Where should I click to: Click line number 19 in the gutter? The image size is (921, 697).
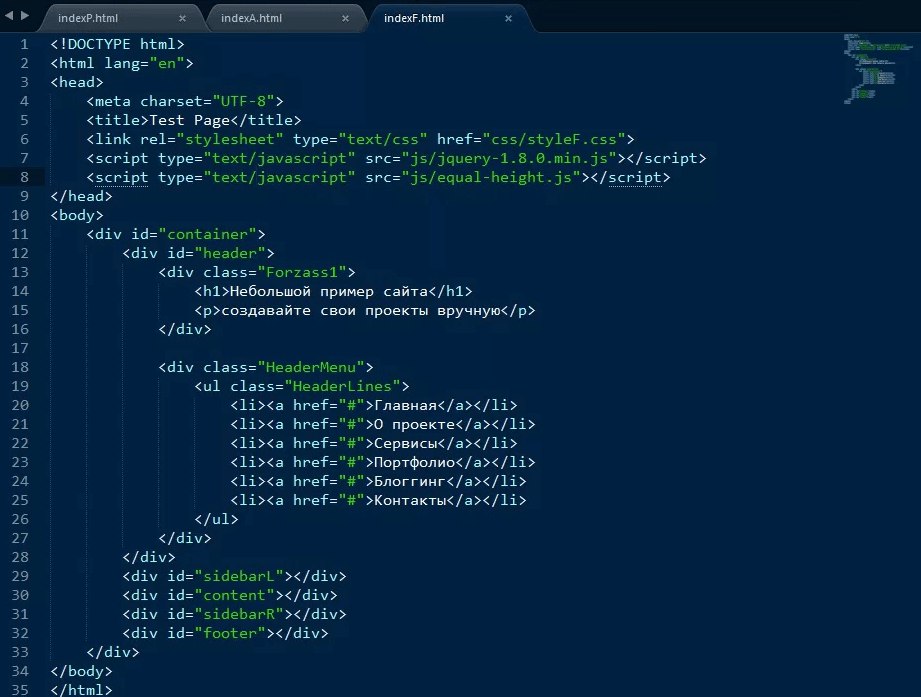click(21, 386)
